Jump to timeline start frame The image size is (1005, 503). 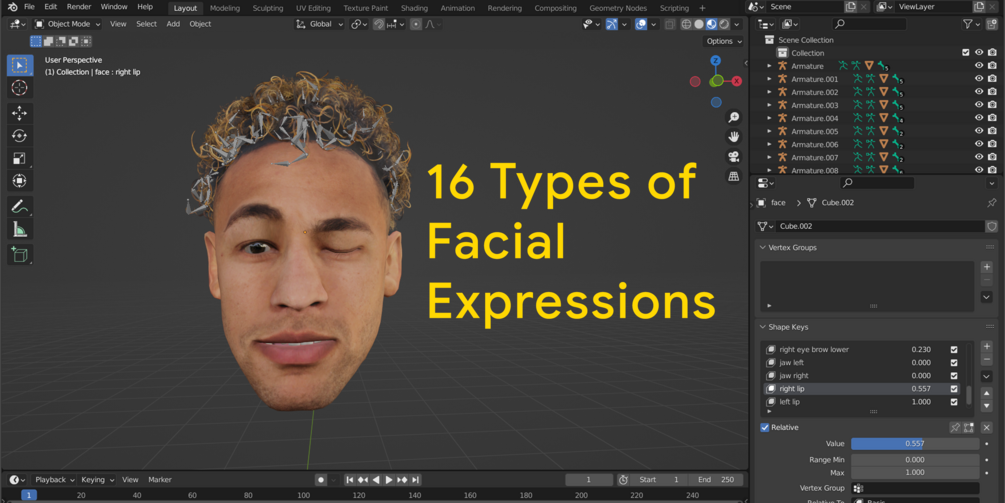(x=350, y=480)
